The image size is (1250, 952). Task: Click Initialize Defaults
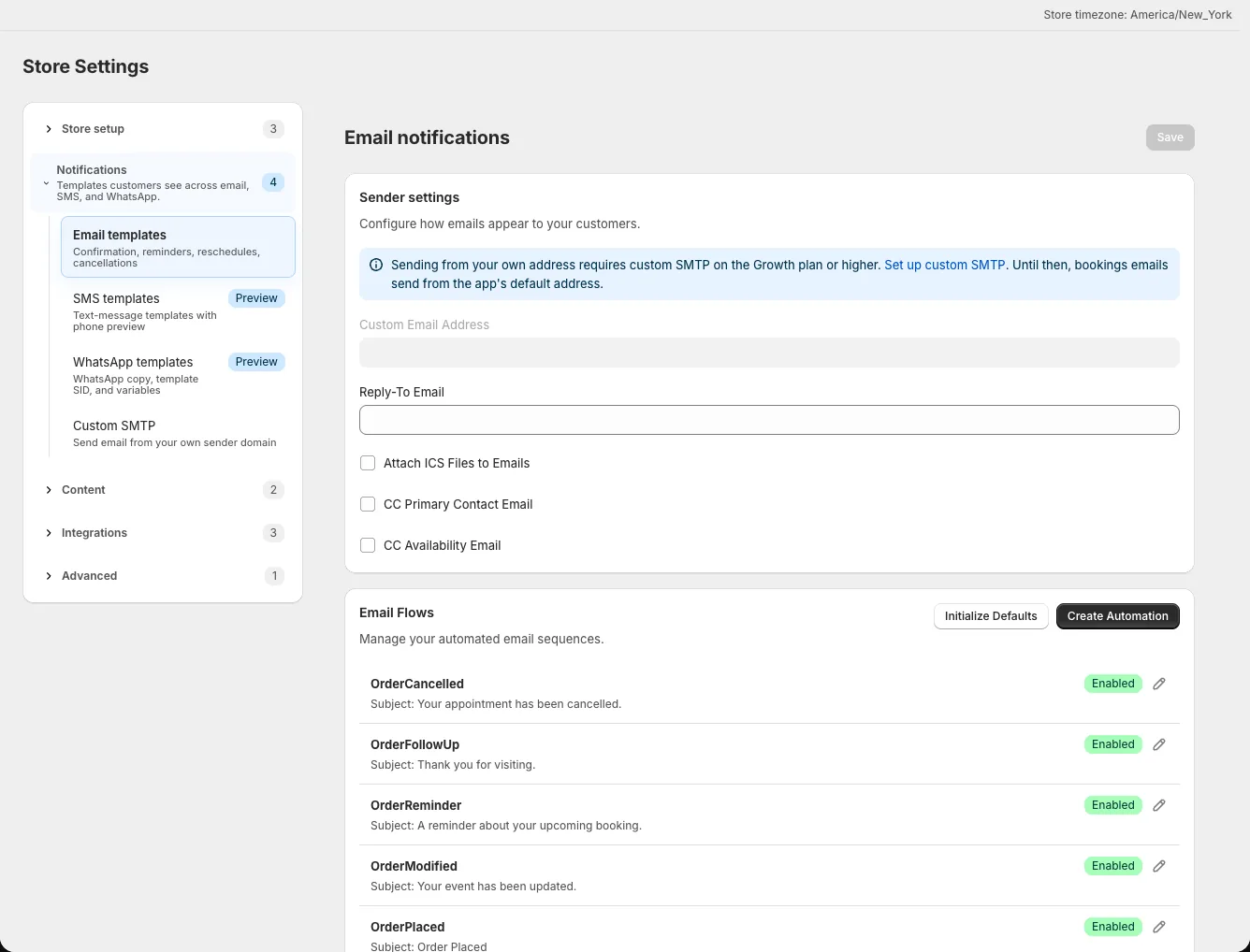point(991,616)
